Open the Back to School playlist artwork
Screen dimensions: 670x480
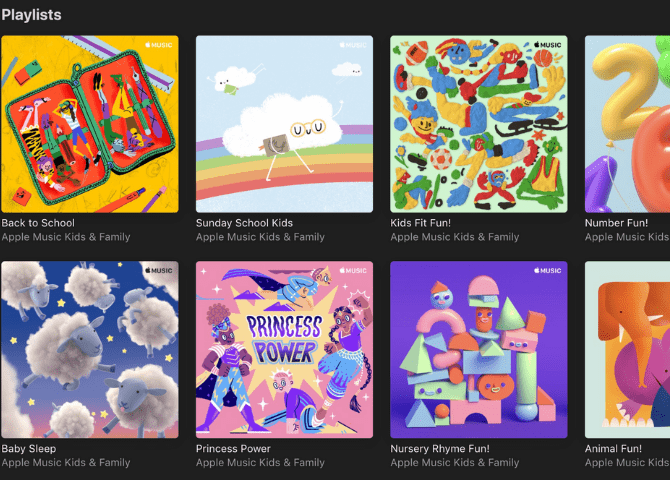point(90,124)
